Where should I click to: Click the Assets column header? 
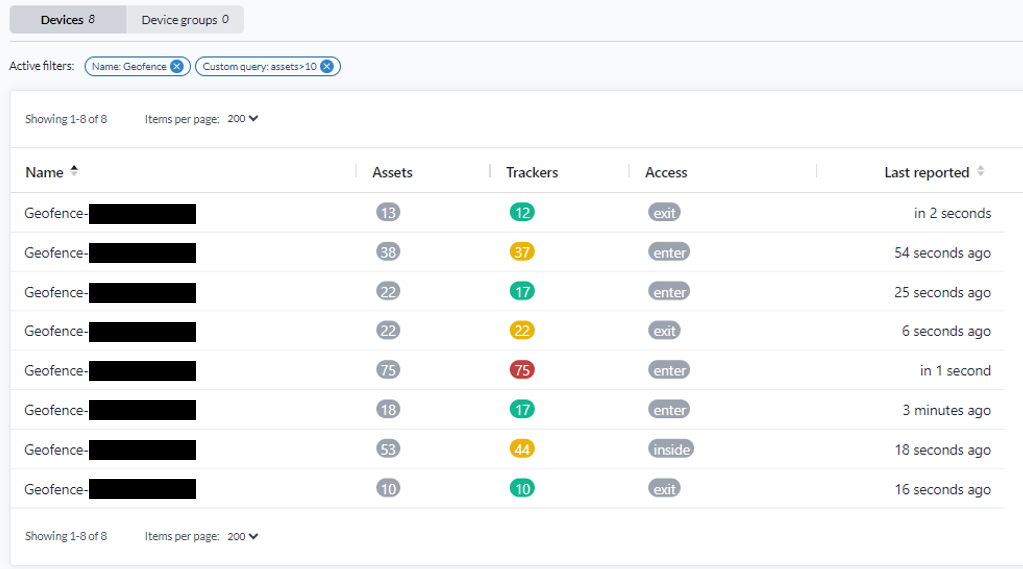(392, 172)
